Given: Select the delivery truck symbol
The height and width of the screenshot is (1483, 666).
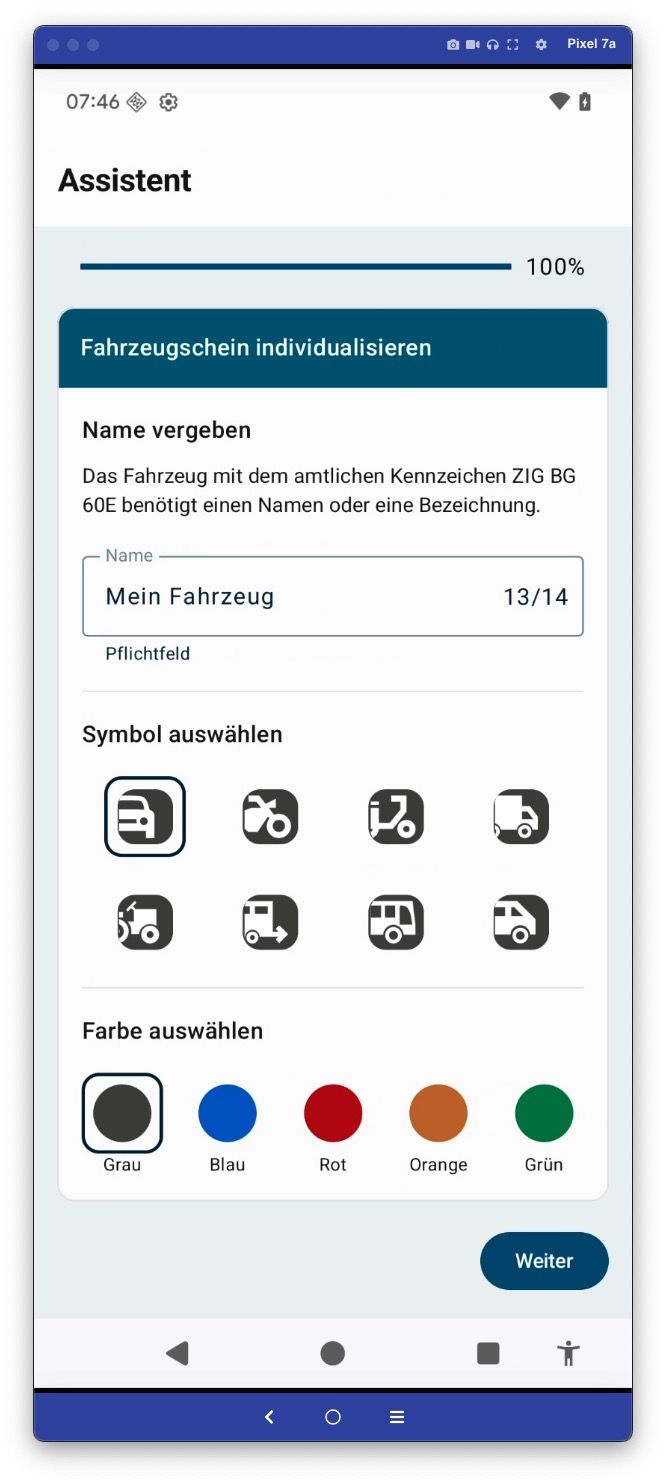Looking at the screenshot, I should point(521,817).
